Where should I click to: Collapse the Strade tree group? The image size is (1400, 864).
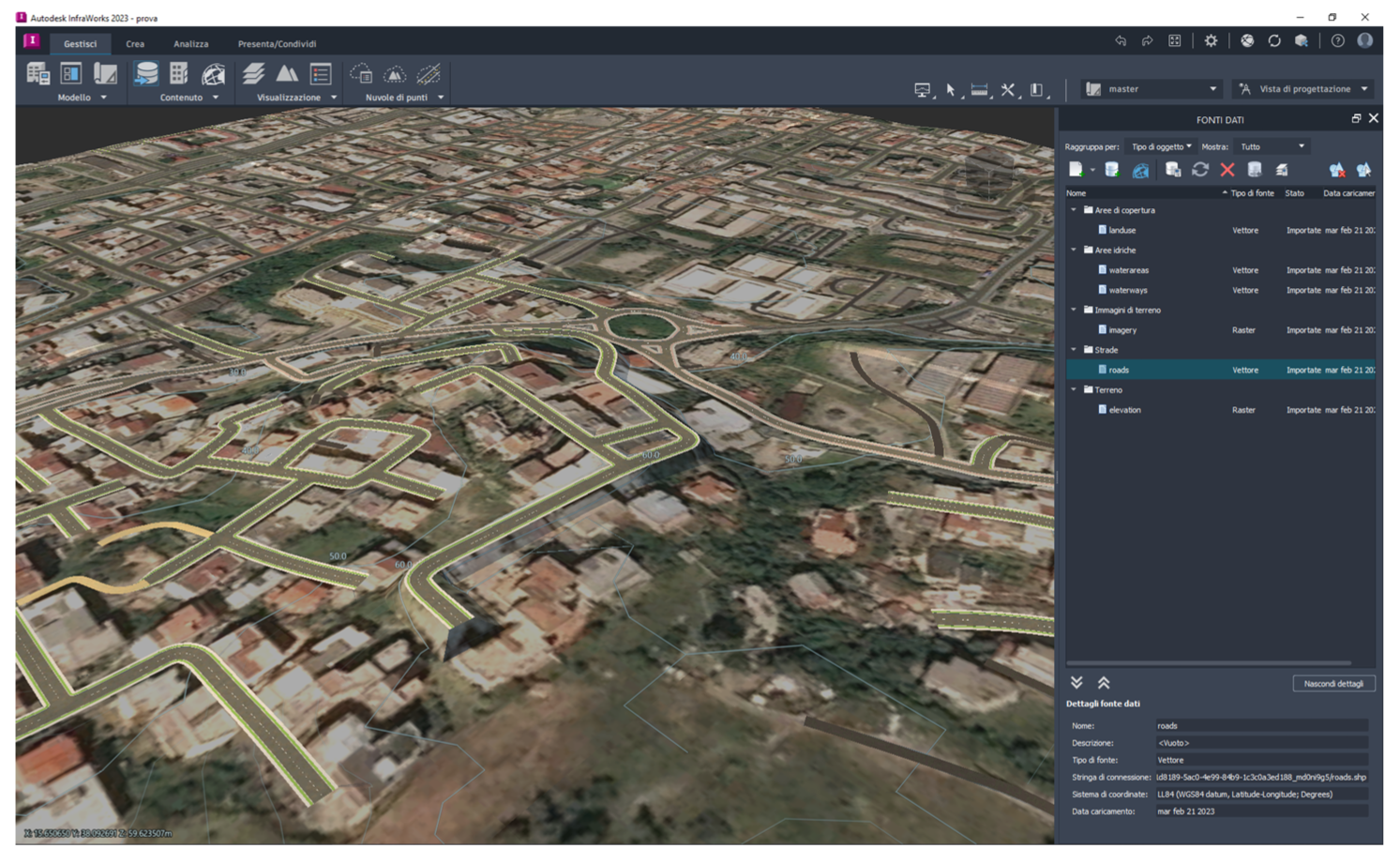1074,350
